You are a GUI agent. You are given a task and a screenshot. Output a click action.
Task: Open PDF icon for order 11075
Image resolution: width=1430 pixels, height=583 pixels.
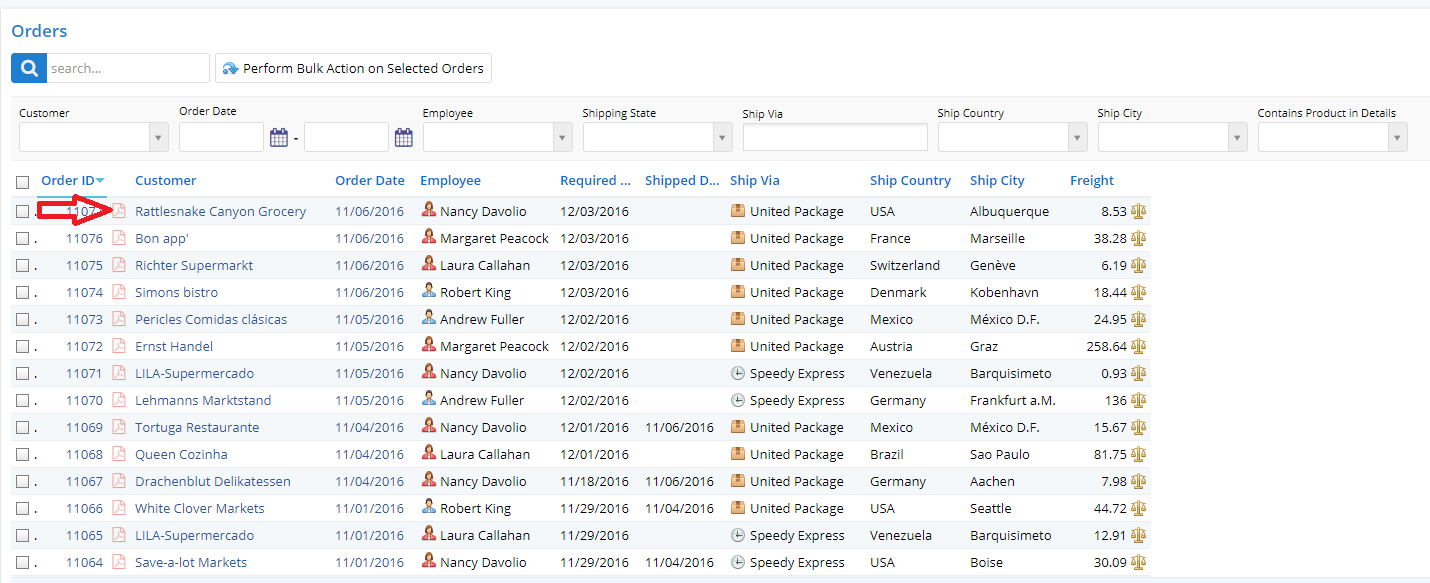click(119, 265)
